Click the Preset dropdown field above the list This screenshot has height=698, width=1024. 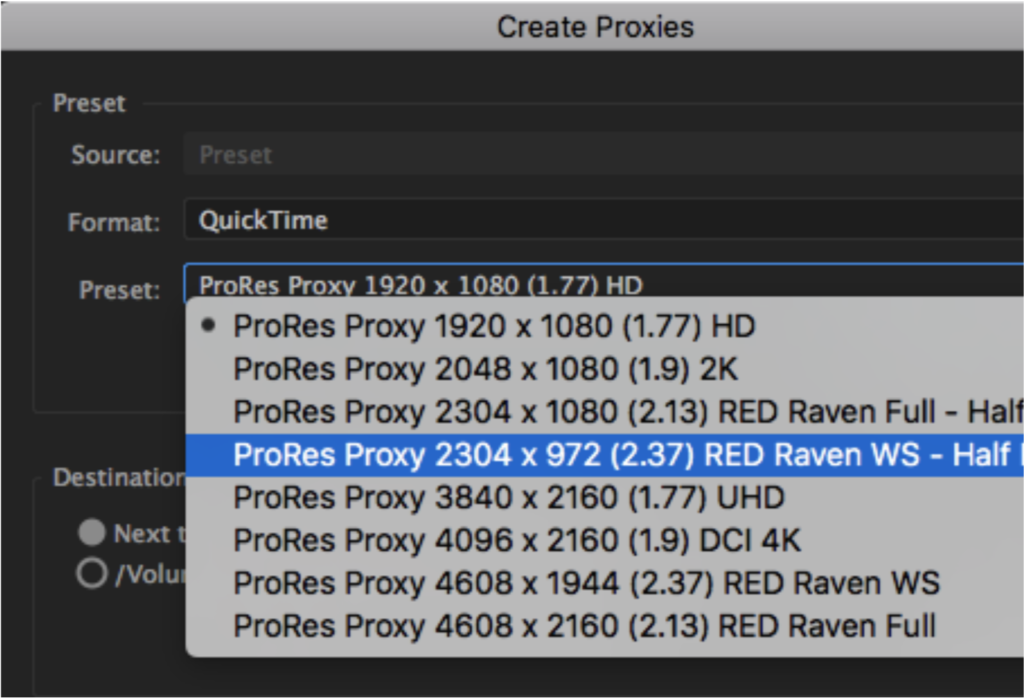coord(604,281)
